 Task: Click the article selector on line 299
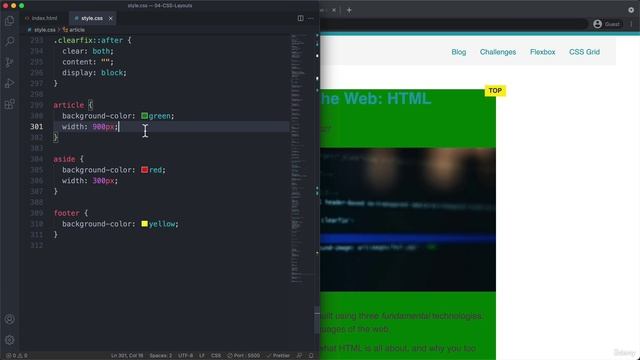tap(69, 105)
